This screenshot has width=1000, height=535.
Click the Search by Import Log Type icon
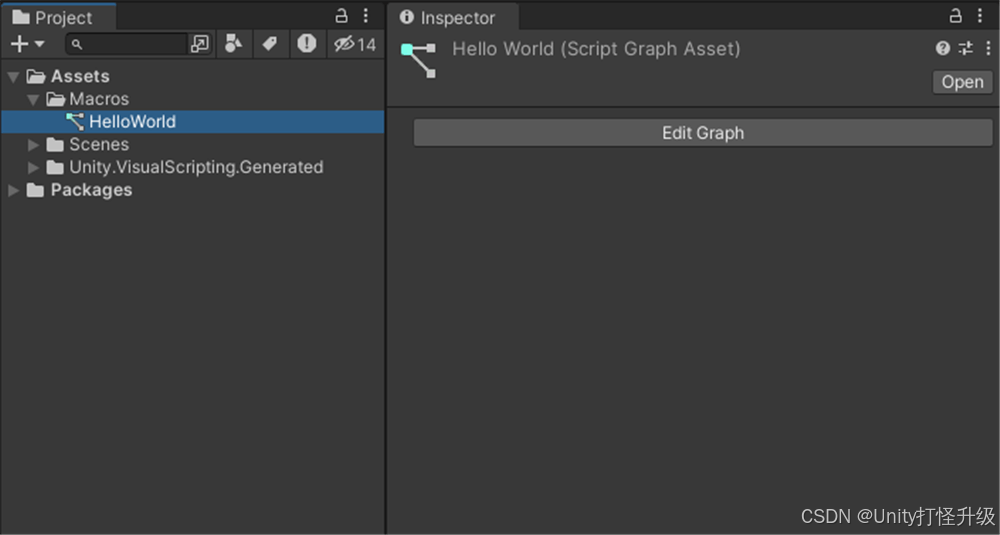(x=306, y=44)
